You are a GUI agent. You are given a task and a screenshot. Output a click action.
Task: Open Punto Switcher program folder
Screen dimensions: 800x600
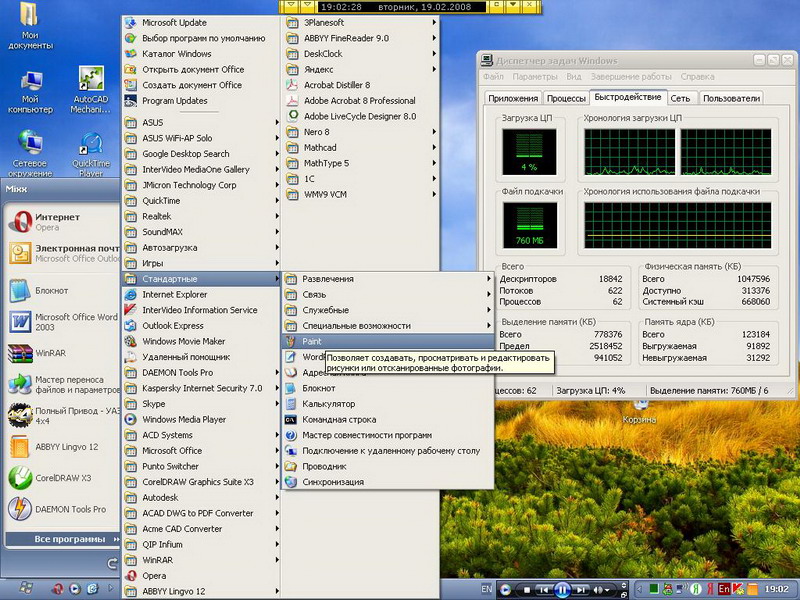[x=202, y=466]
